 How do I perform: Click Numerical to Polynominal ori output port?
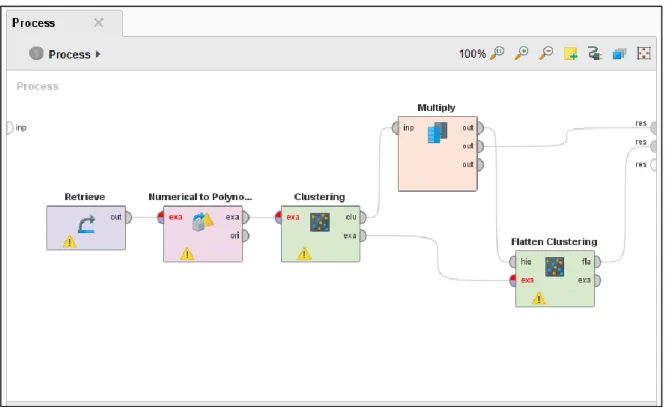[246, 235]
